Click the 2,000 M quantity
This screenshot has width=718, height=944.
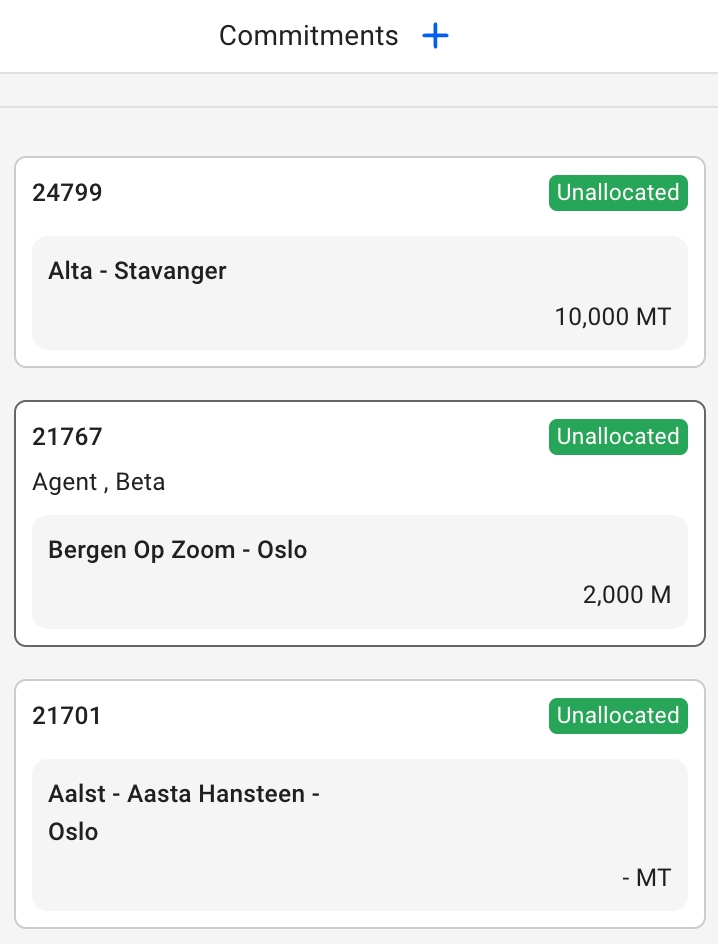point(626,596)
